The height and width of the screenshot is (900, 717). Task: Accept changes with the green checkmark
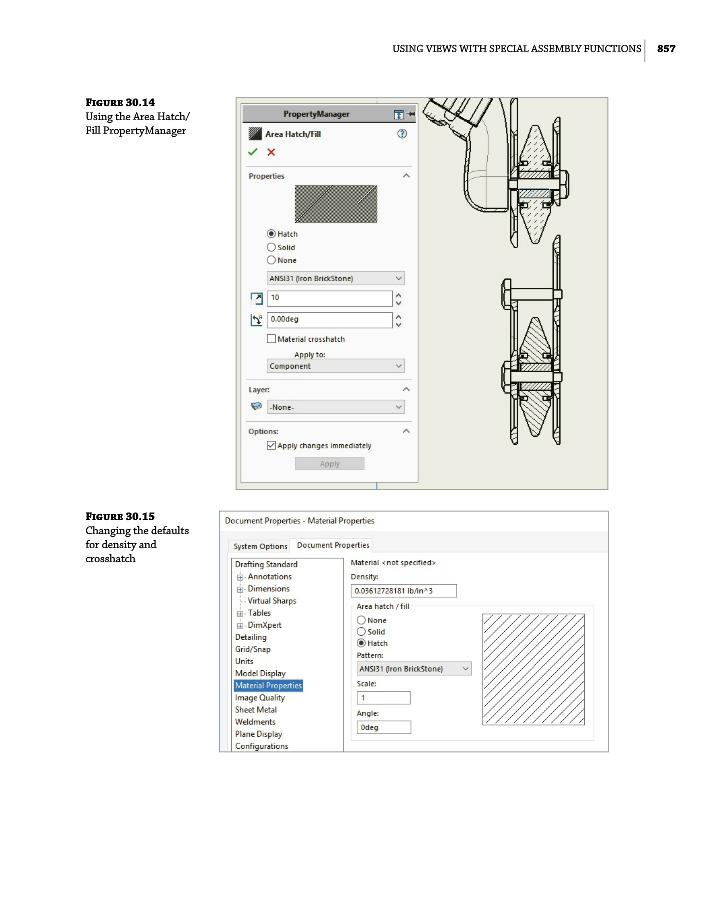pyautogui.click(x=254, y=152)
